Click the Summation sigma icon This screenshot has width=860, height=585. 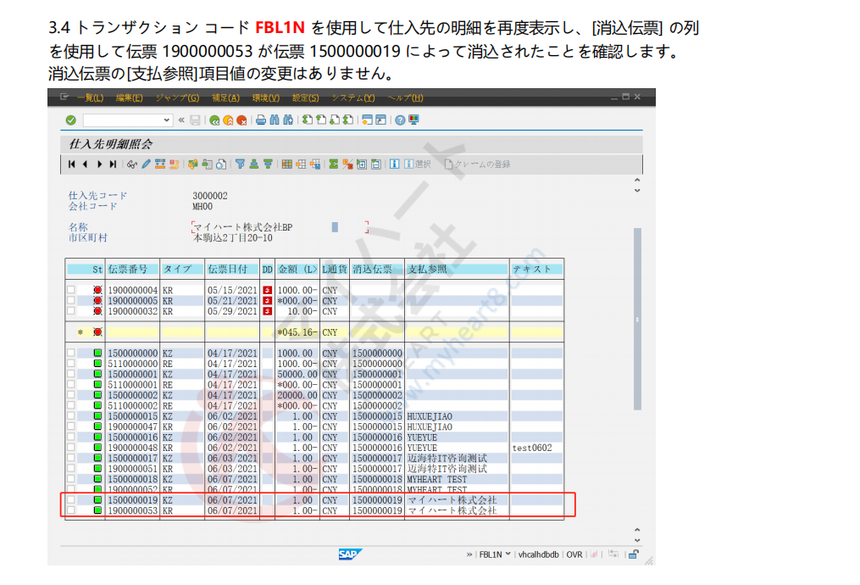click(333, 164)
